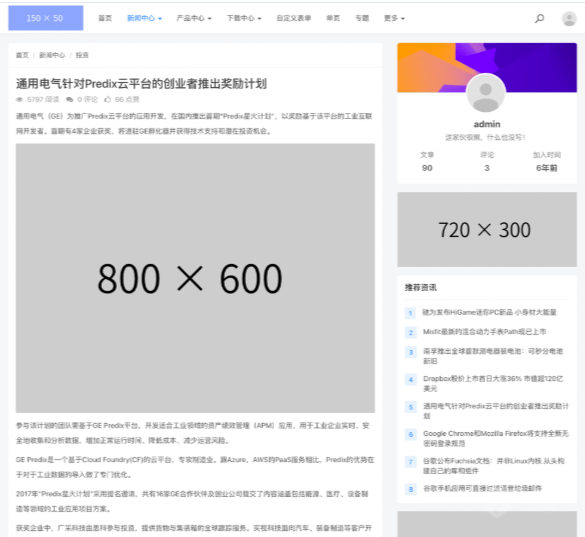Click the eye icon beside 5797 reads
Screen dimensions: 585x537
[19, 99]
